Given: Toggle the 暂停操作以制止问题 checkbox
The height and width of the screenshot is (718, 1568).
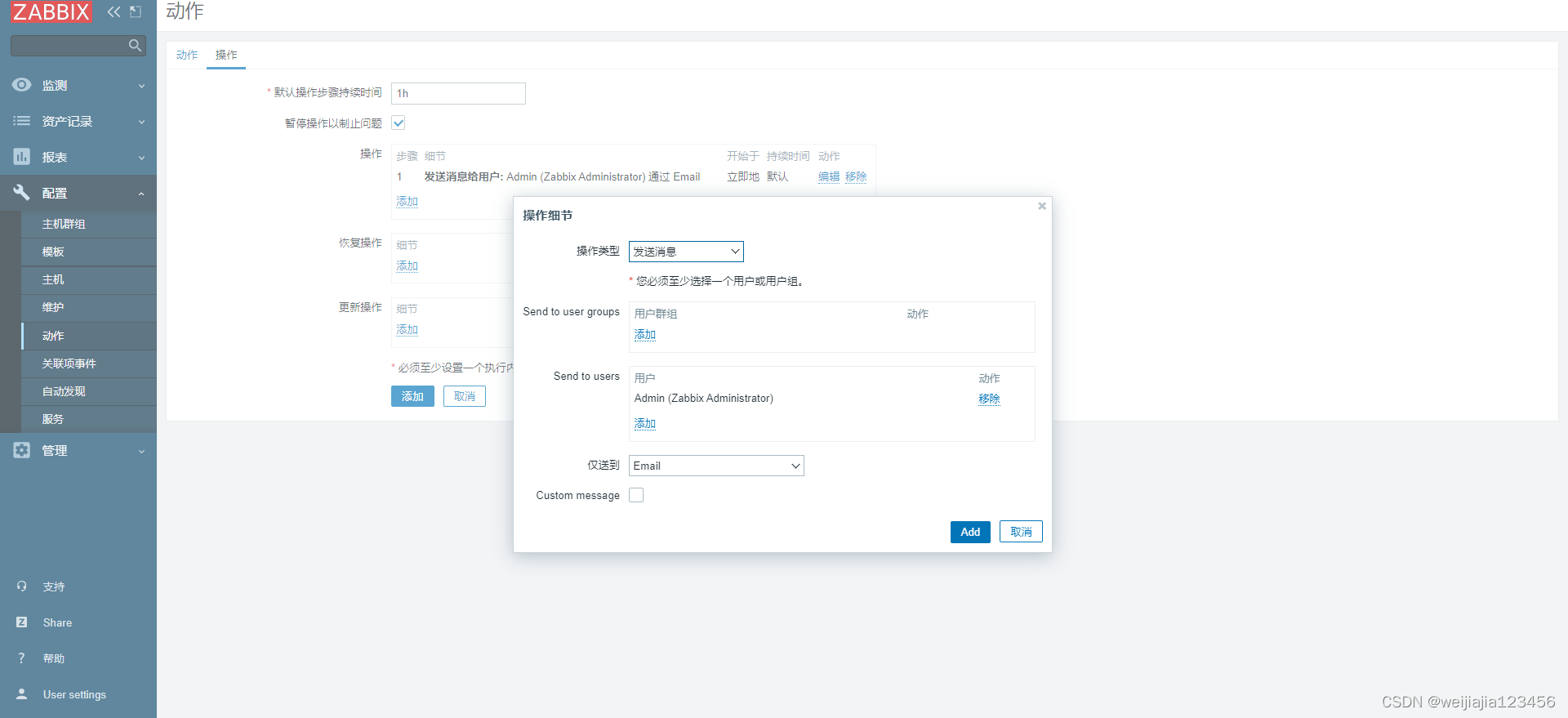Looking at the screenshot, I should (399, 123).
